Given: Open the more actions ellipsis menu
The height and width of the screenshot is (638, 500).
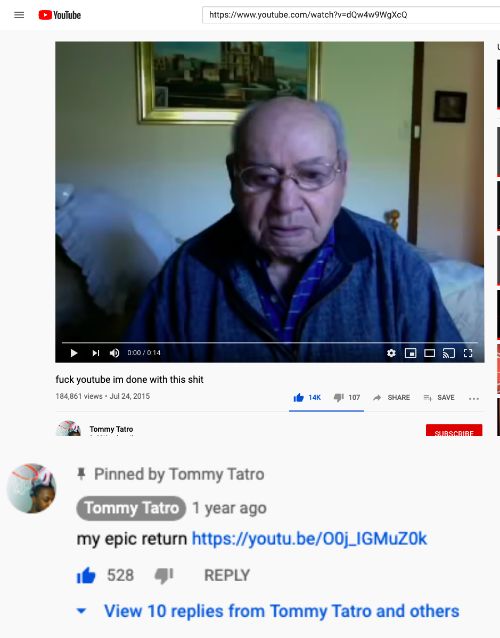Looking at the screenshot, I should coord(474,398).
